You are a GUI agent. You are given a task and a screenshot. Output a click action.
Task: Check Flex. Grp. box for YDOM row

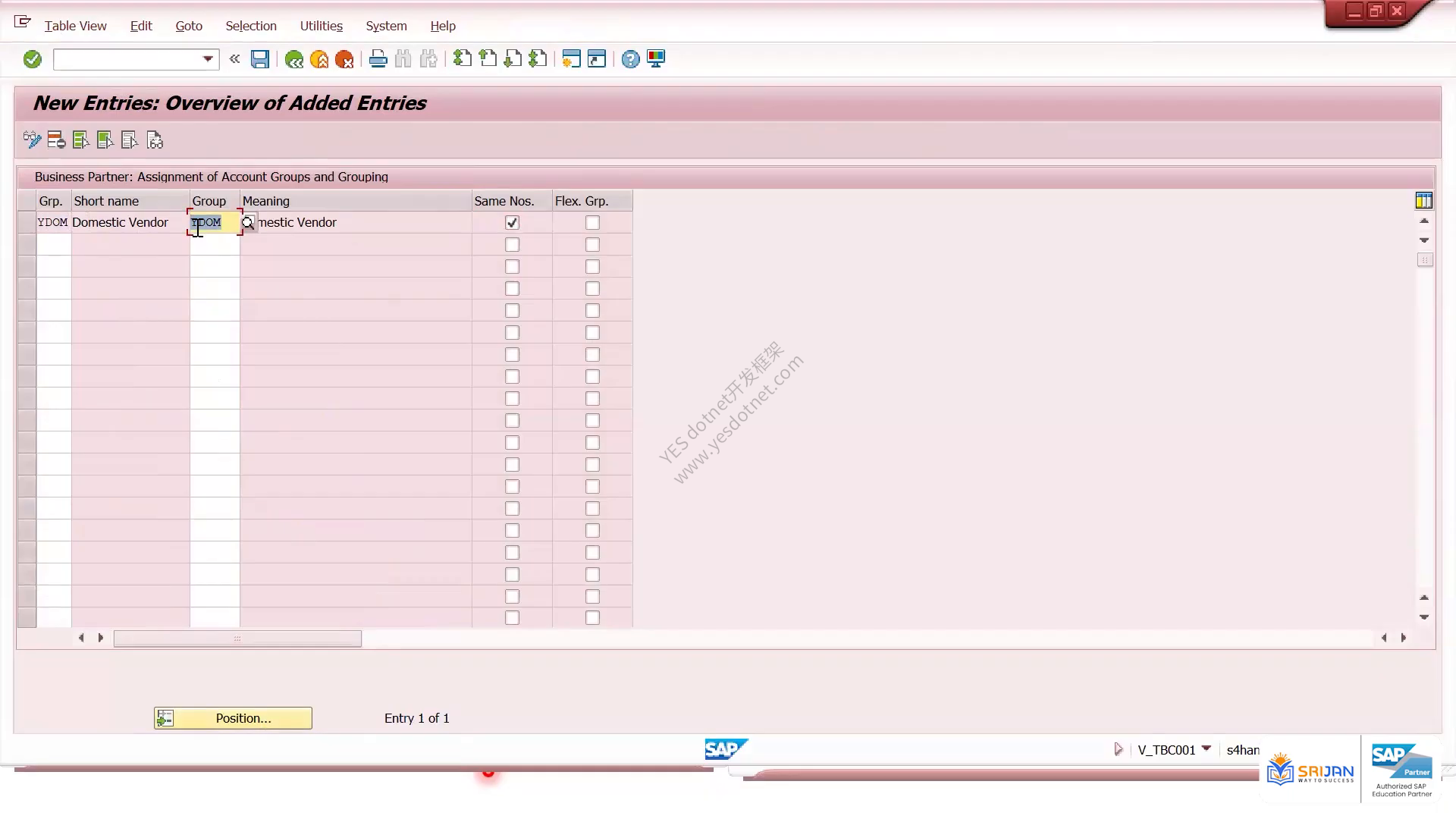[x=592, y=223]
